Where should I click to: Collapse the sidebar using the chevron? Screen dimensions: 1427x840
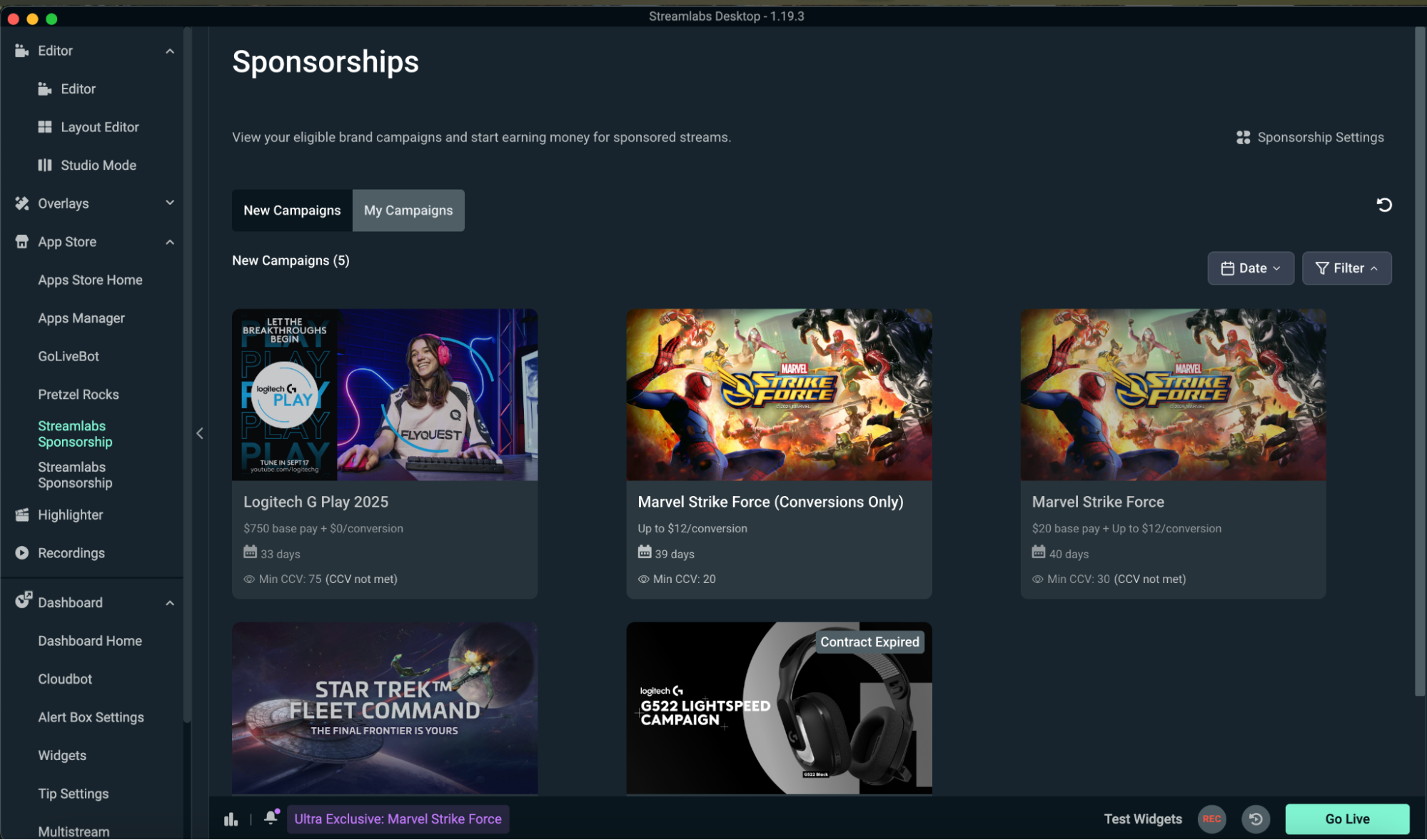[199, 433]
